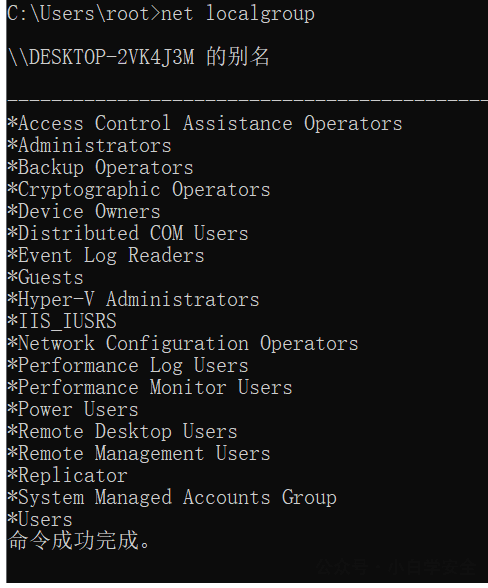Click the Network Configuration Operators entry
The height and width of the screenshot is (588, 488).
point(183,344)
